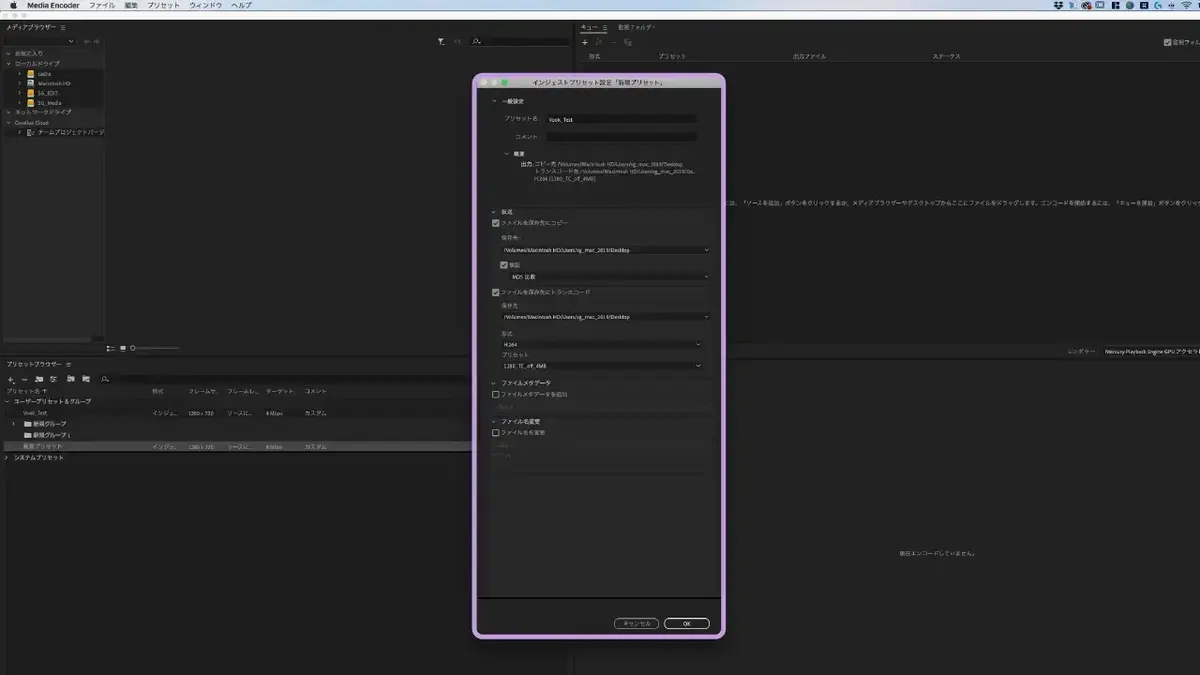Open the ファイル menu in menu bar
This screenshot has height=675, width=1200.
[102, 5]
